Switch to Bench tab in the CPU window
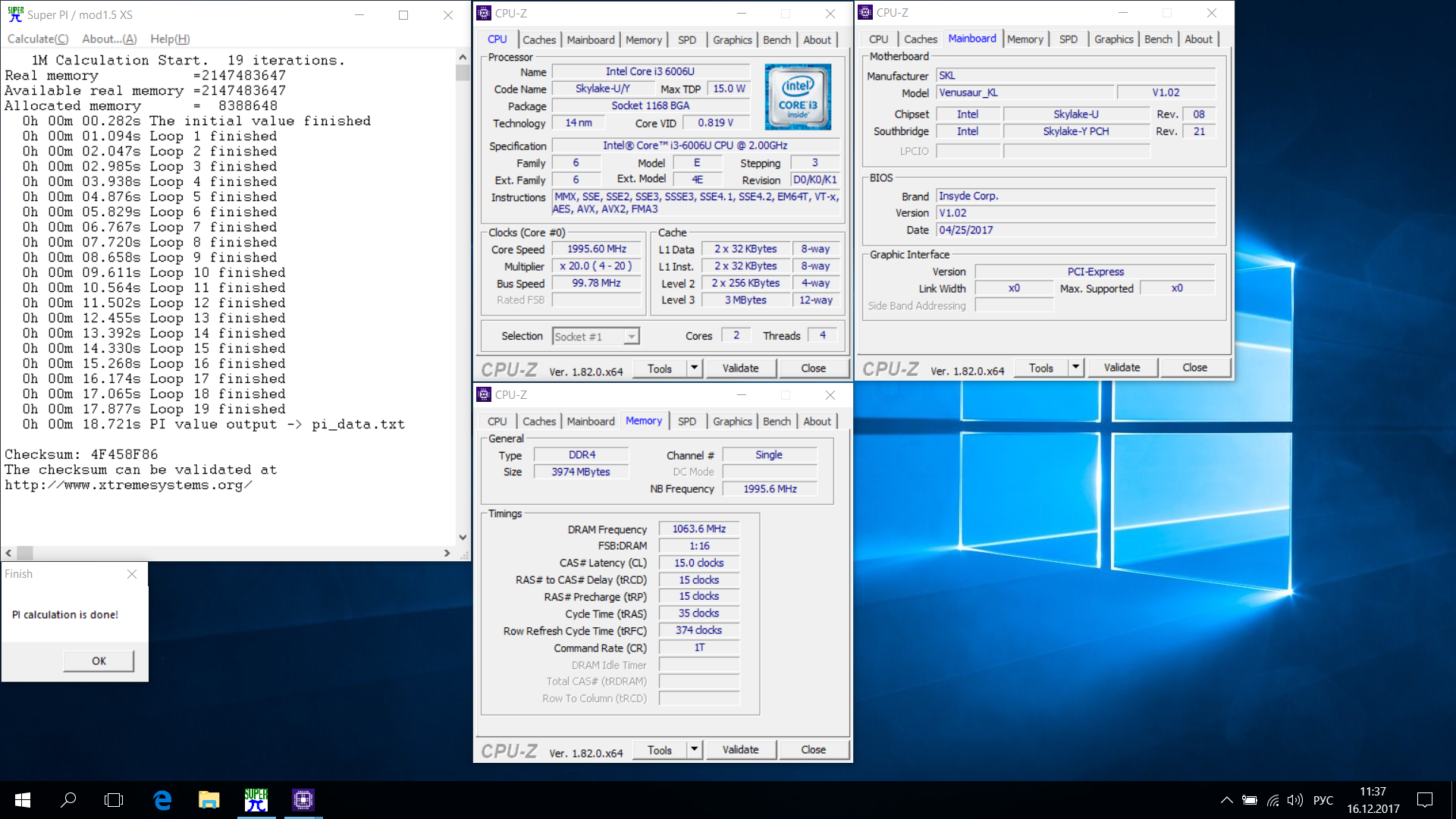Screen dimensions: 1456x819 777,40
